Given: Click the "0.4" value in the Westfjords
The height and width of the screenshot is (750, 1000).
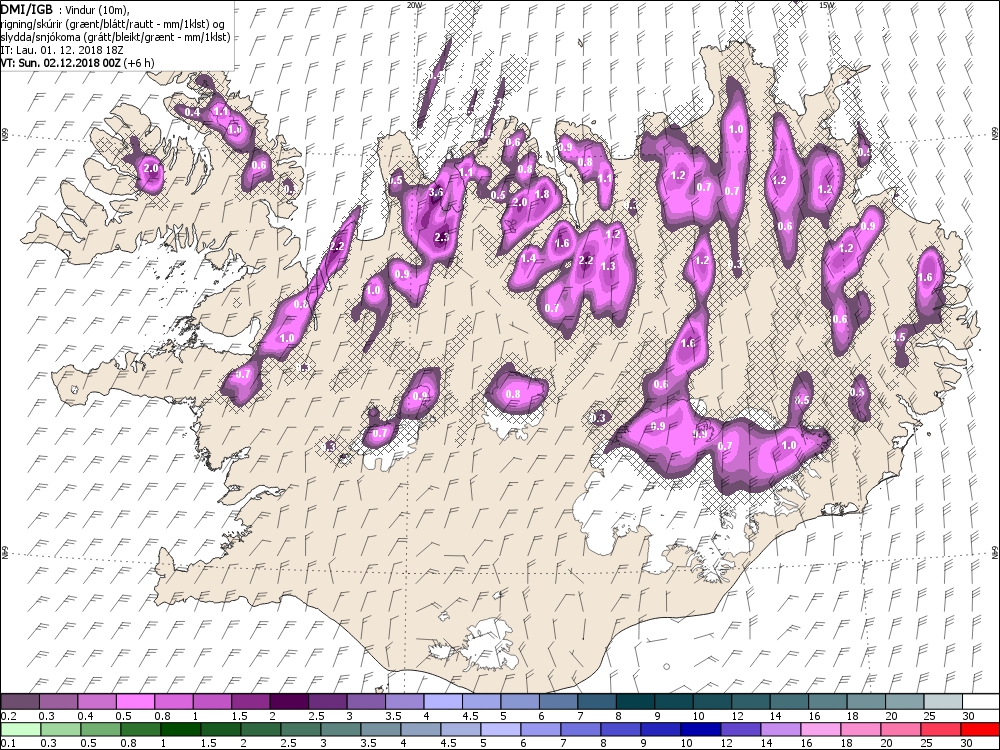Looking at the screenshot, I should point(192,112).
